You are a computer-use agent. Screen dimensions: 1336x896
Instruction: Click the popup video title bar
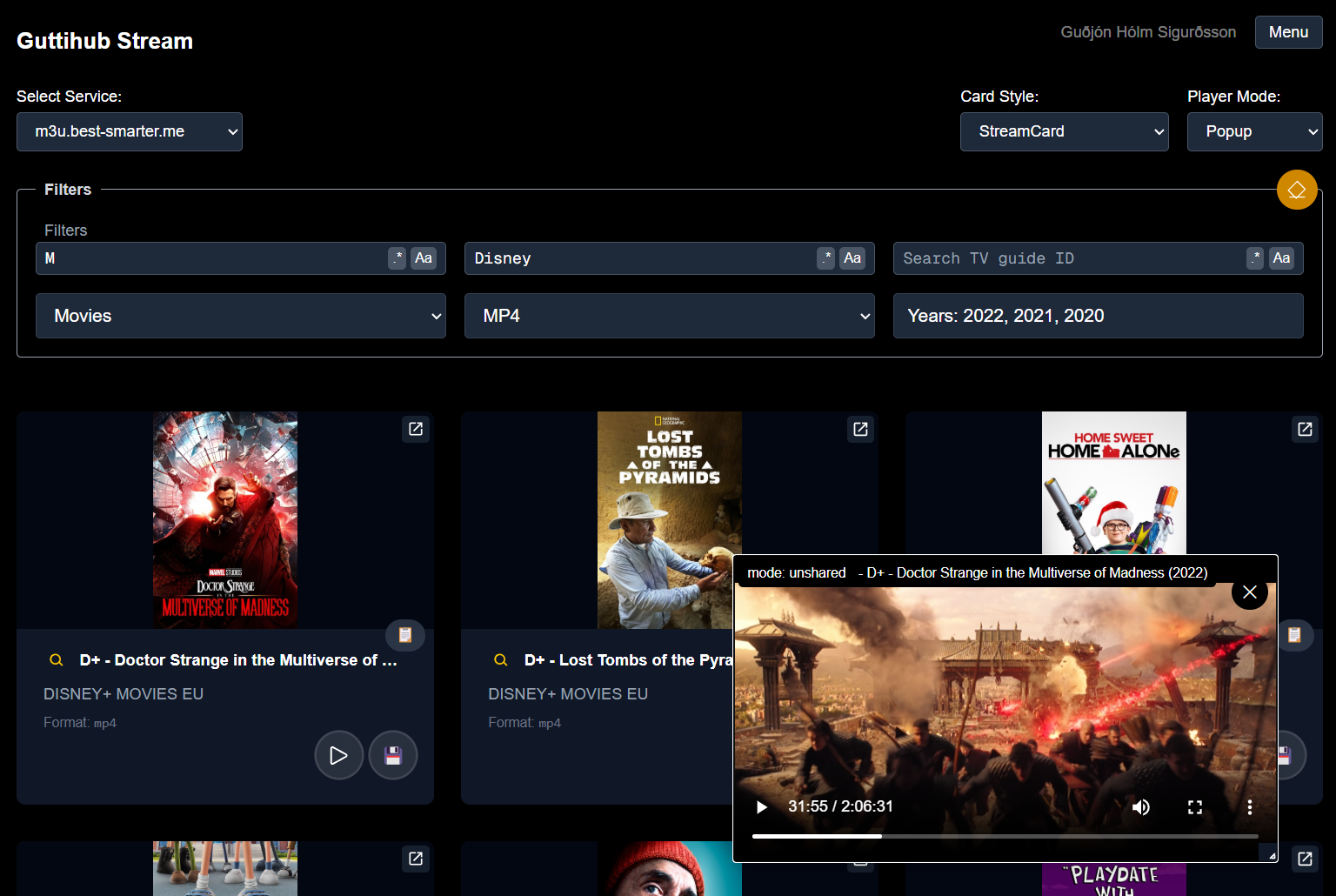tap(976, 572)
